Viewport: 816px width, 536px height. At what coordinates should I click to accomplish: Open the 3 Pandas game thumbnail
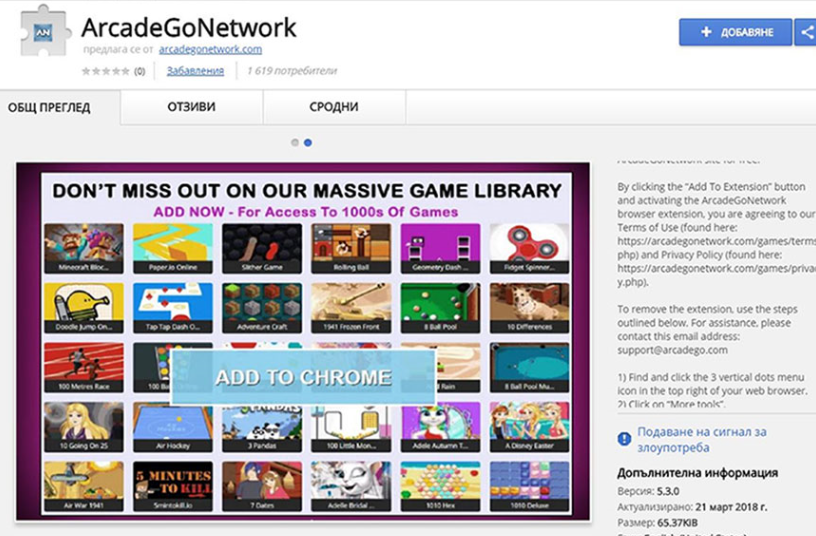262,428
